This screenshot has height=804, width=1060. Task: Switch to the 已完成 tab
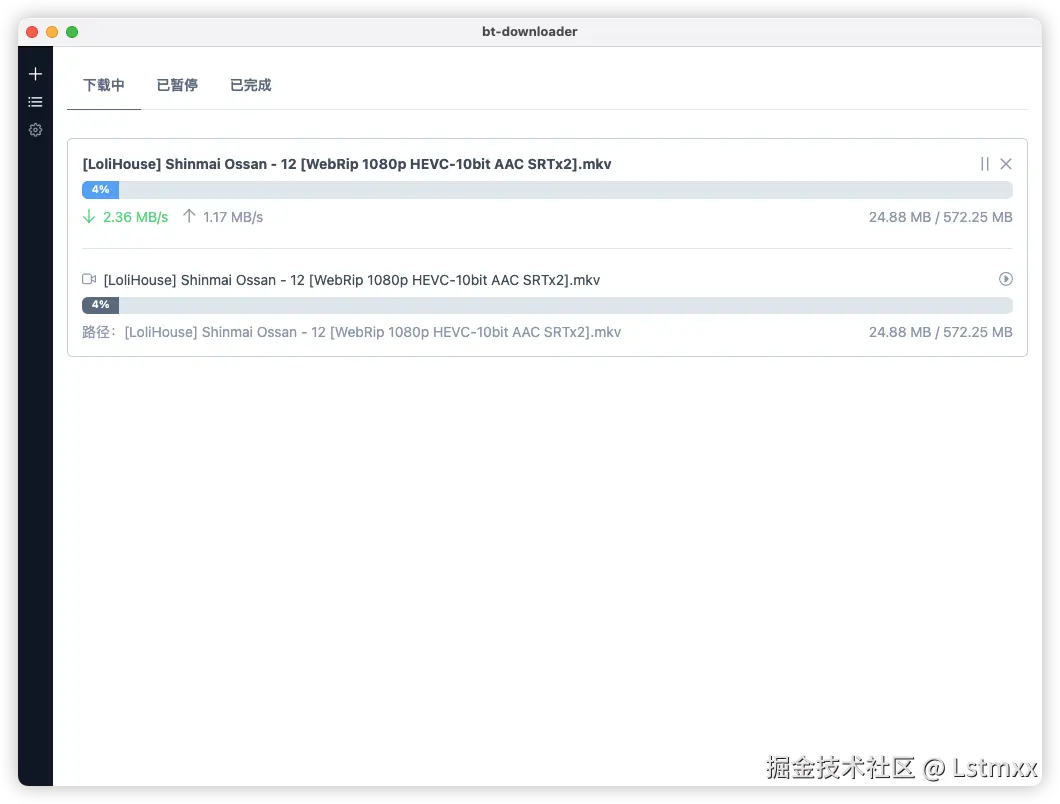point(250,85)
